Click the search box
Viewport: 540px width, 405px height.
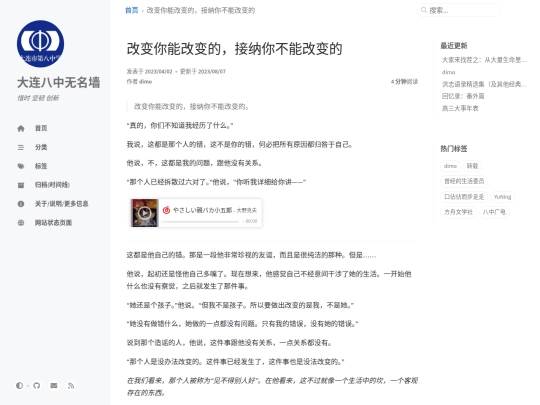[459, 10]
